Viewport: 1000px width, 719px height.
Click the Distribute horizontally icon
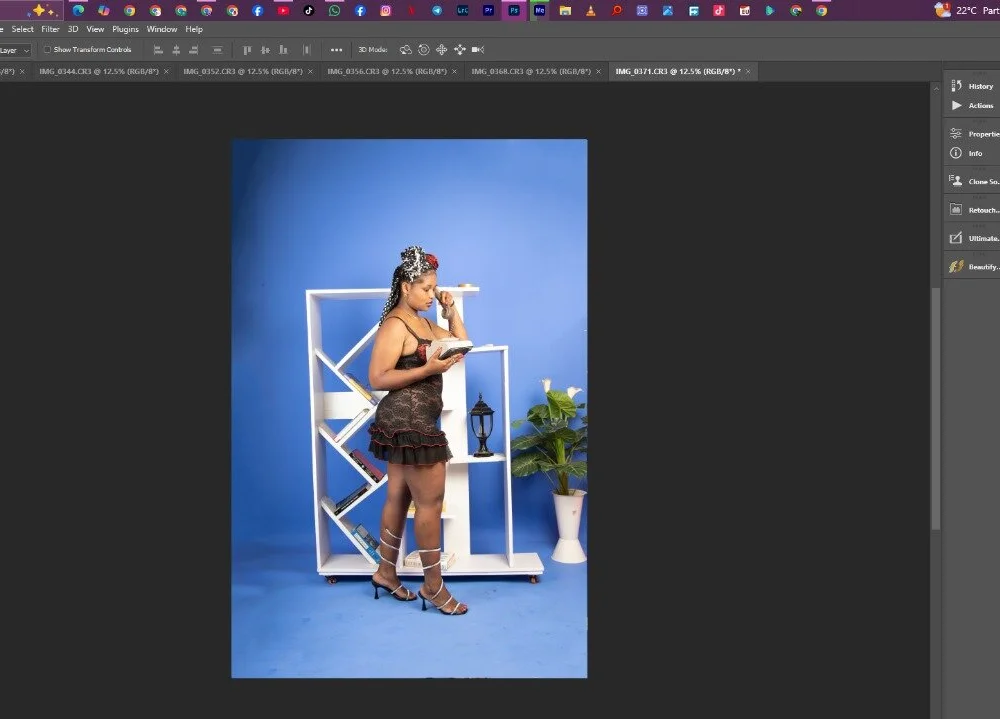click(x=307, y=50)
